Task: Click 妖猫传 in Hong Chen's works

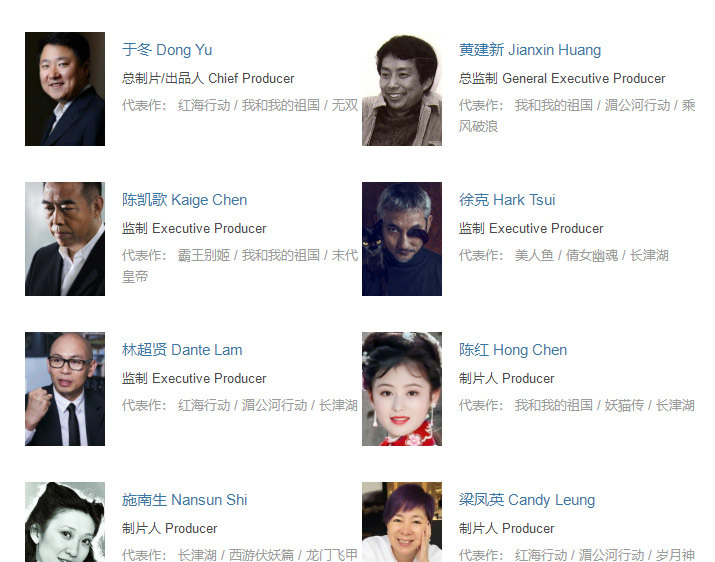Action: tap(624, 405)
